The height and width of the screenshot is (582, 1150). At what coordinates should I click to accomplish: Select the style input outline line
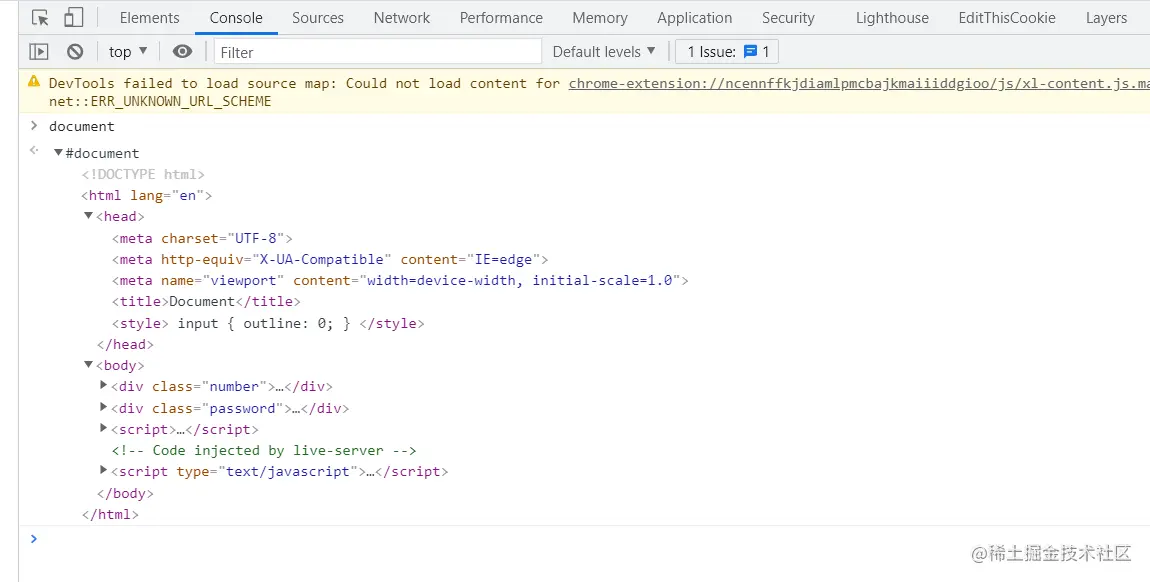(x=268, y=323)
